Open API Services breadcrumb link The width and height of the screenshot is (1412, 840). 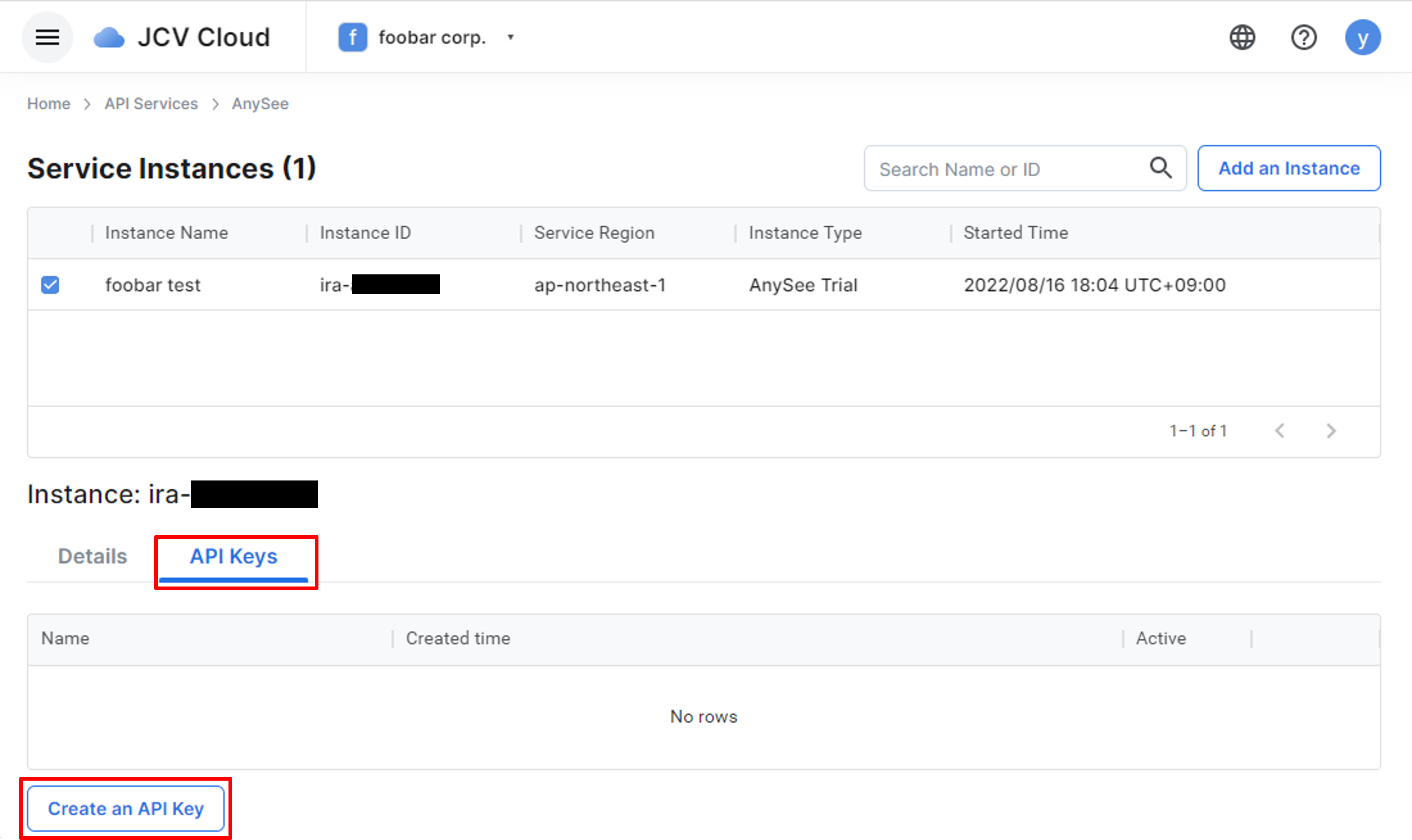coord(151,103)
